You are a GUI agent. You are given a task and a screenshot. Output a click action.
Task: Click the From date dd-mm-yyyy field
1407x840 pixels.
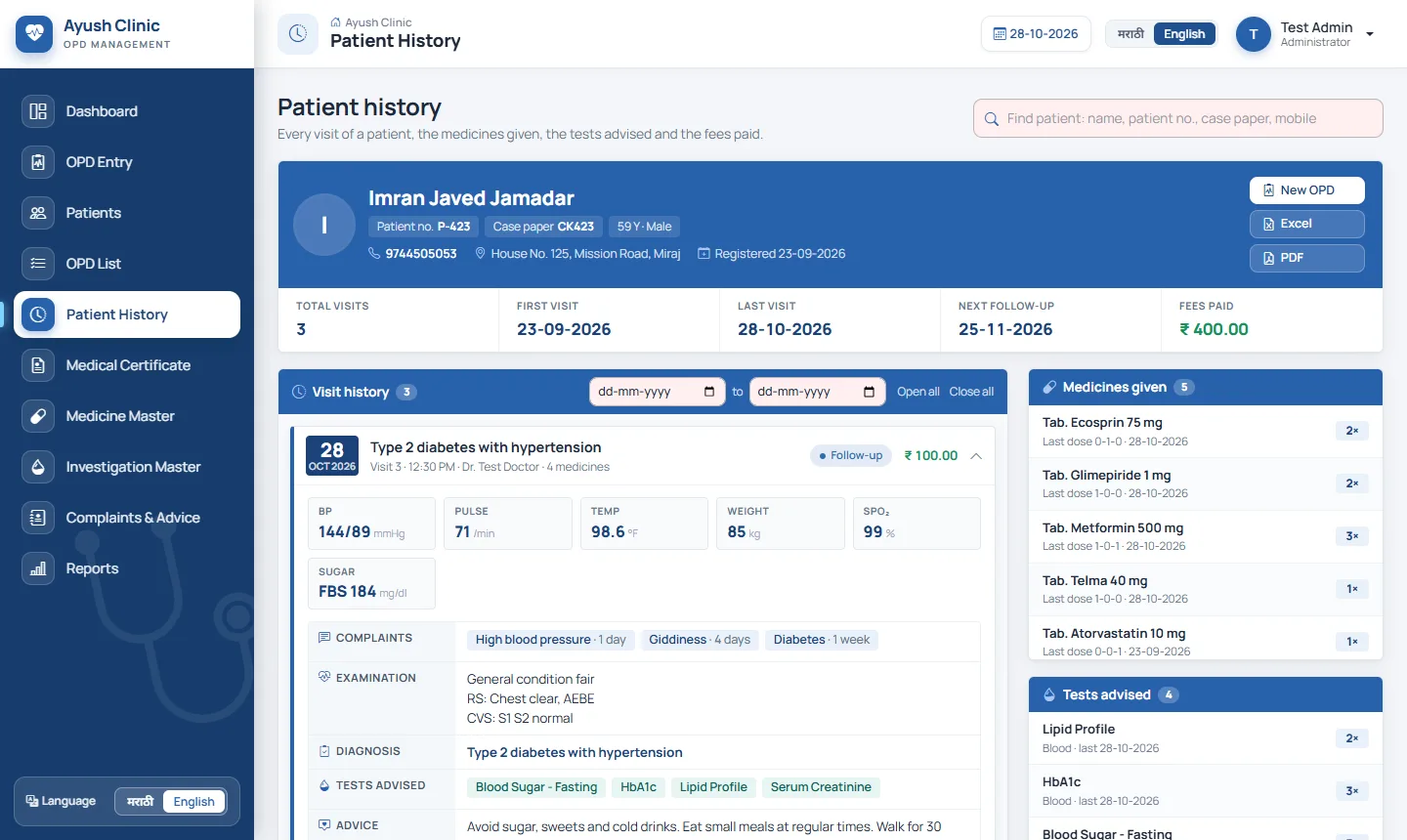pyautogui.click(x=658, y=392)
